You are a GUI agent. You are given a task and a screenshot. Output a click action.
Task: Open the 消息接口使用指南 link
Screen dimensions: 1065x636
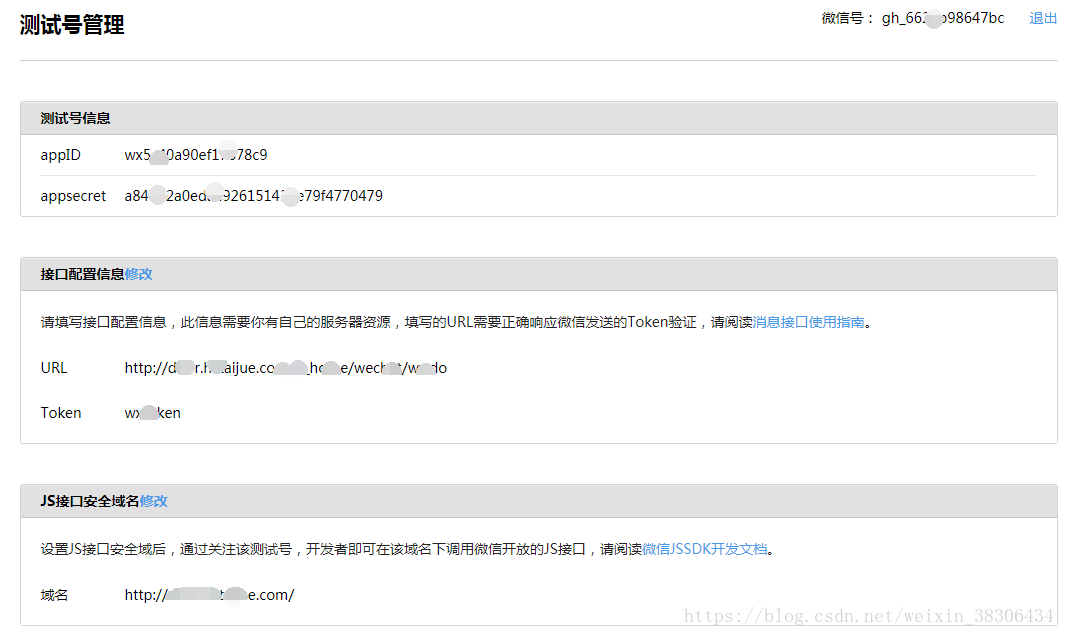click(x=808, y=322)
